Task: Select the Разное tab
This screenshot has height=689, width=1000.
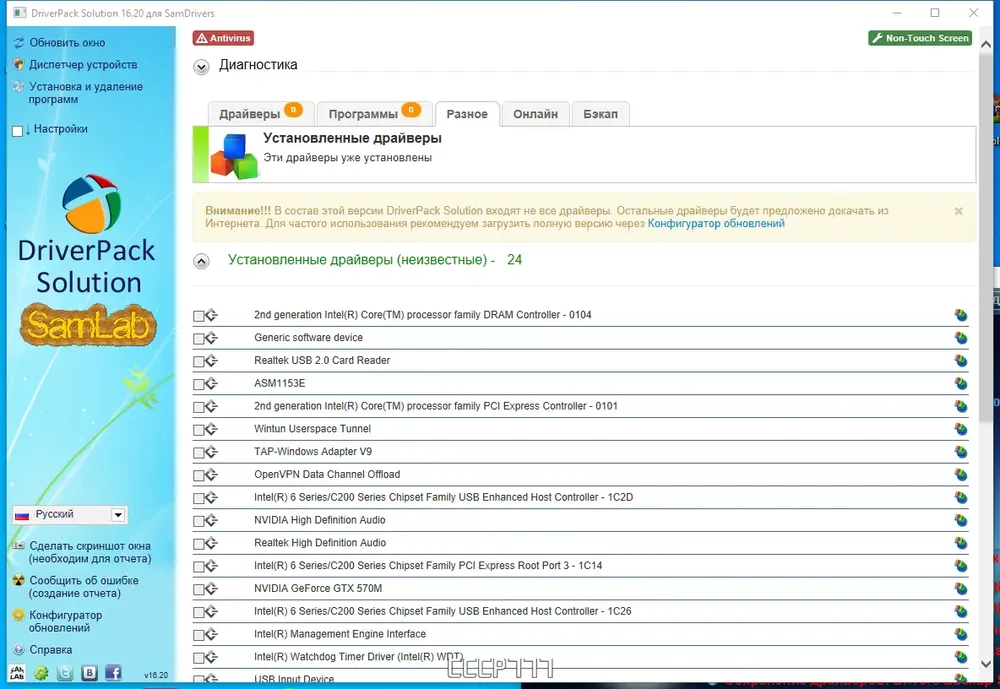Action: pos(467,114)
